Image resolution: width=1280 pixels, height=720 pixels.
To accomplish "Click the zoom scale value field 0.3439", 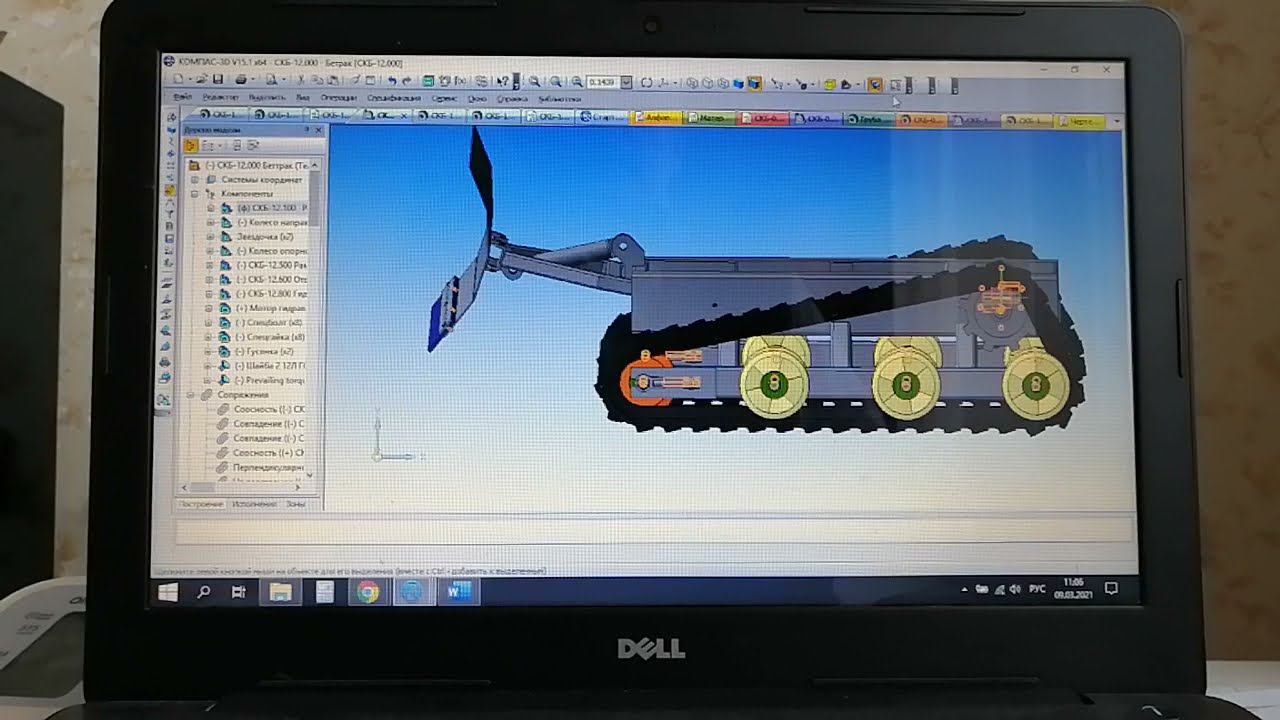I will (603, 82).
